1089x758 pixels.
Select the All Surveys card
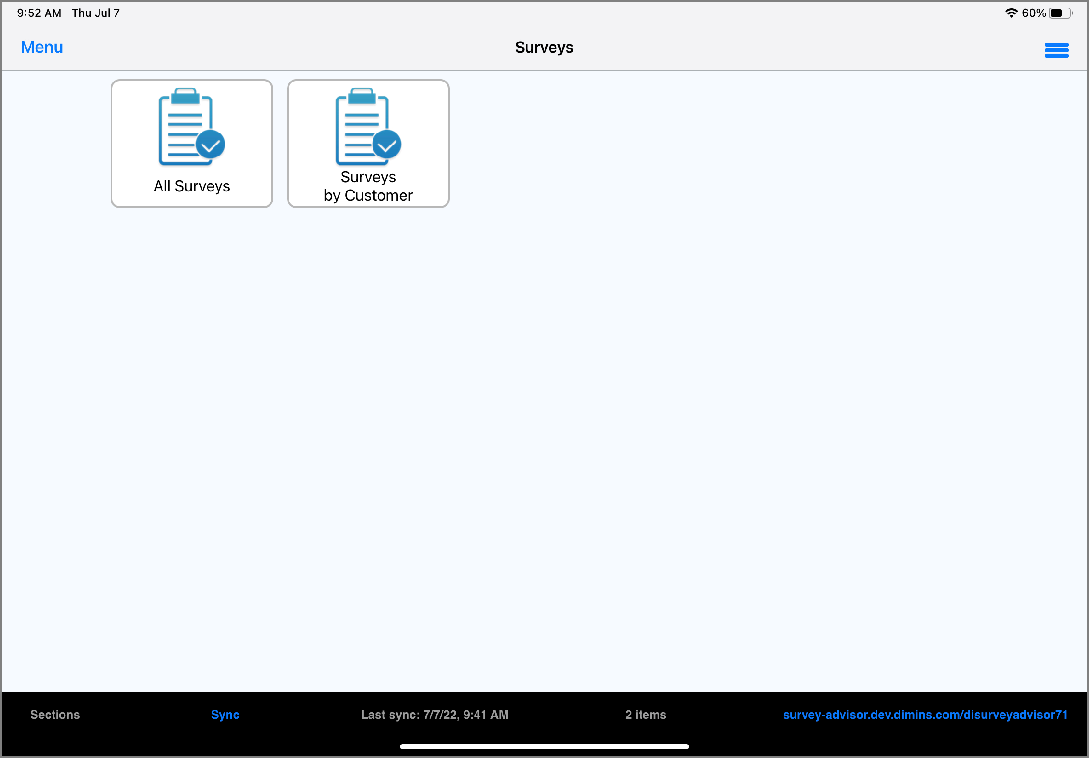click(191, 143)
